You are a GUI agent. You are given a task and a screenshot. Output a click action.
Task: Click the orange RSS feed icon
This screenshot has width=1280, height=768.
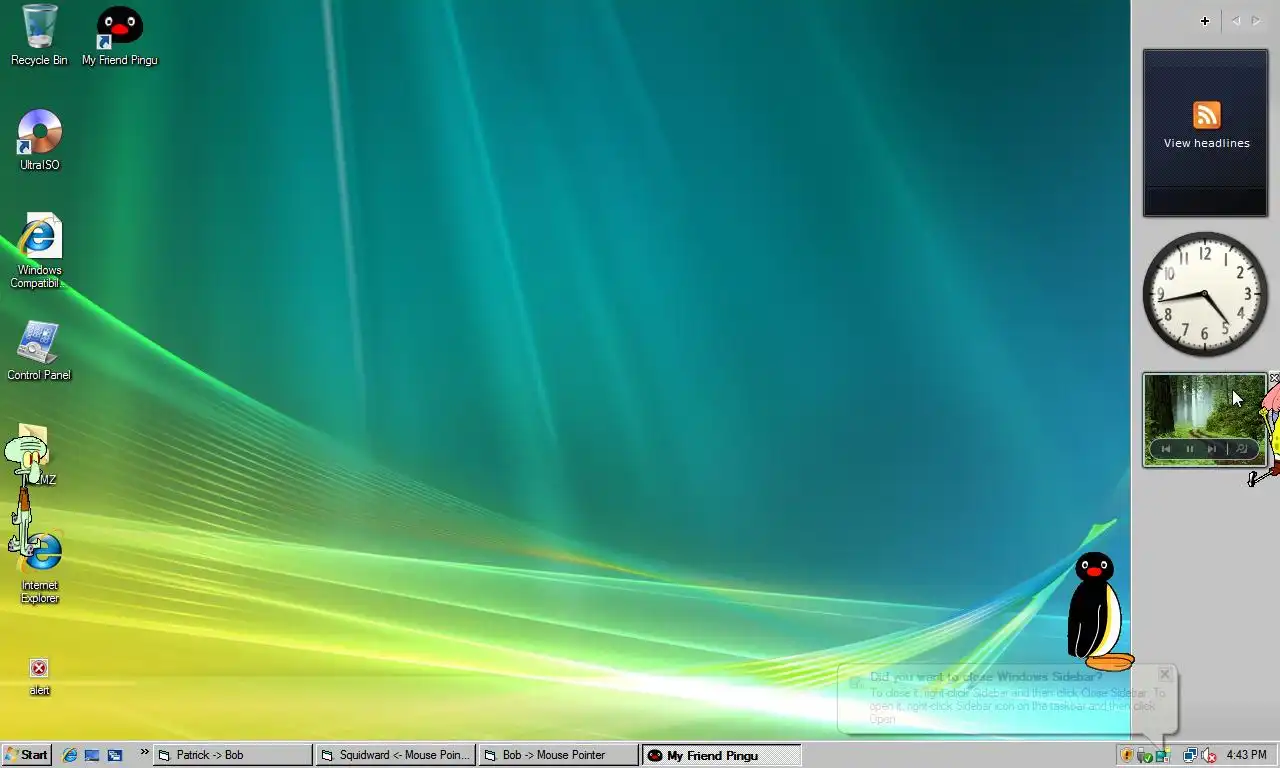pyautogui.click(x=1206, y=115)
